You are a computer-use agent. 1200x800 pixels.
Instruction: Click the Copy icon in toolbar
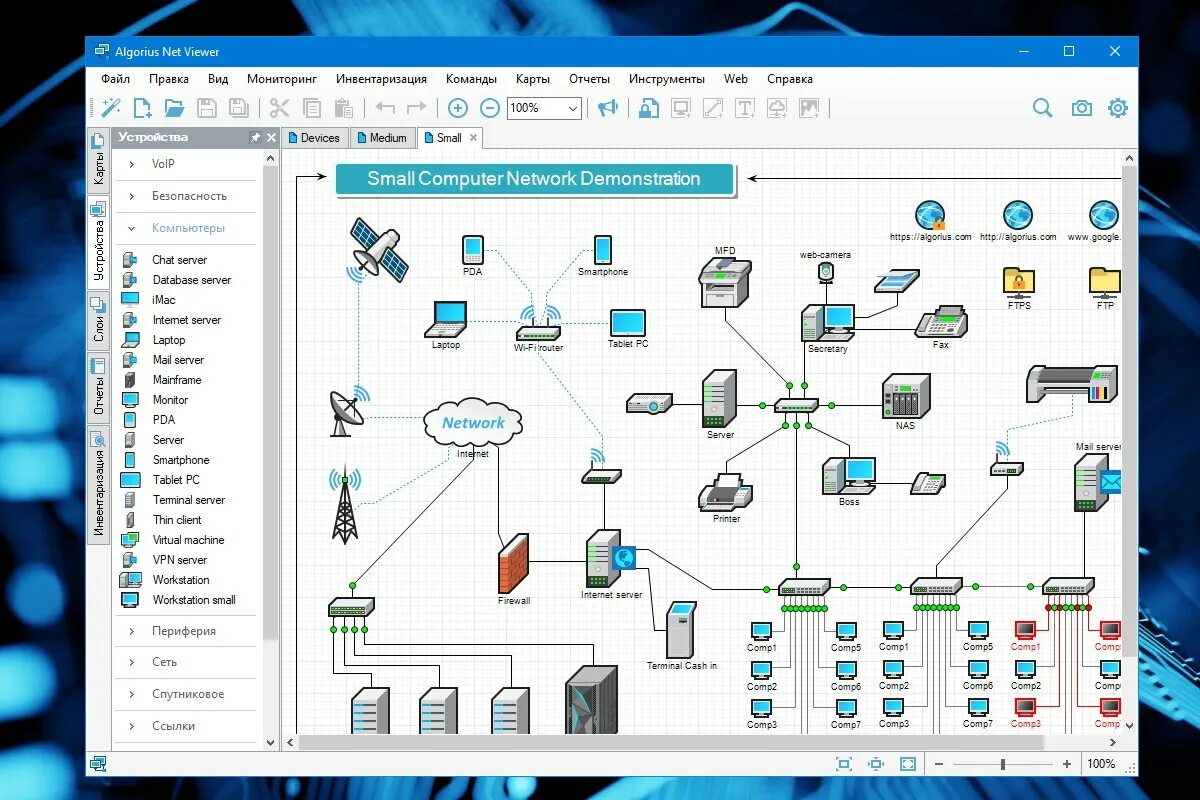pos(311,108)
